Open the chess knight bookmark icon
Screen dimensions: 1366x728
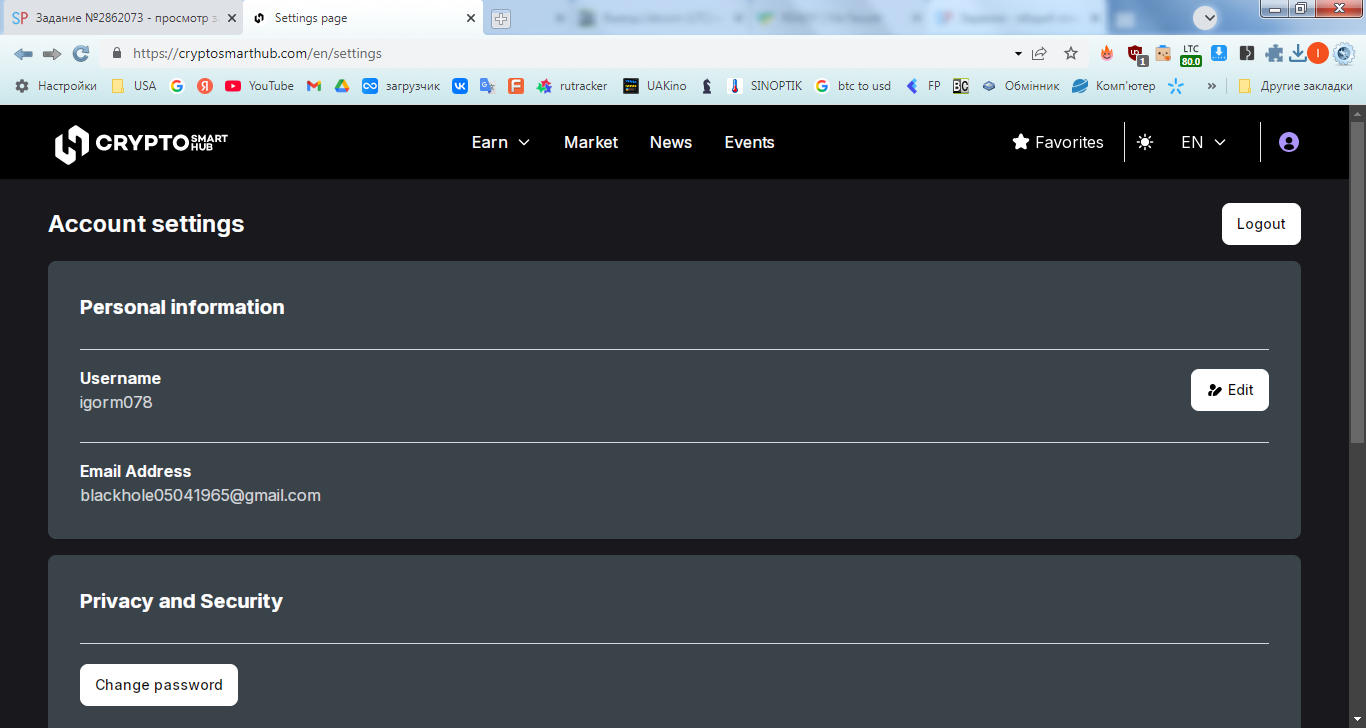(x=707, y=86)
